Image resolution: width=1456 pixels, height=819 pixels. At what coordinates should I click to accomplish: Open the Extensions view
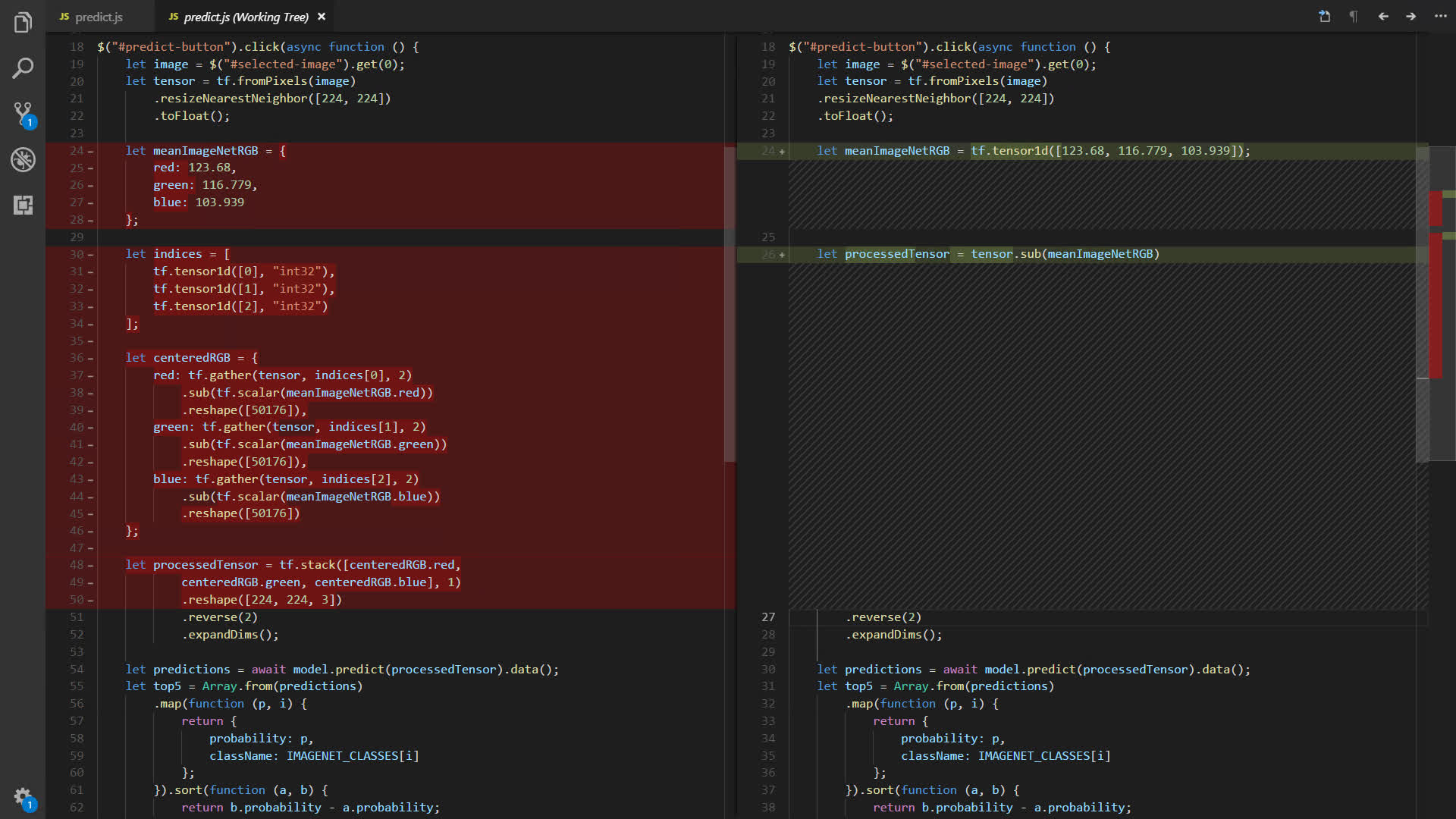[23, 205]
